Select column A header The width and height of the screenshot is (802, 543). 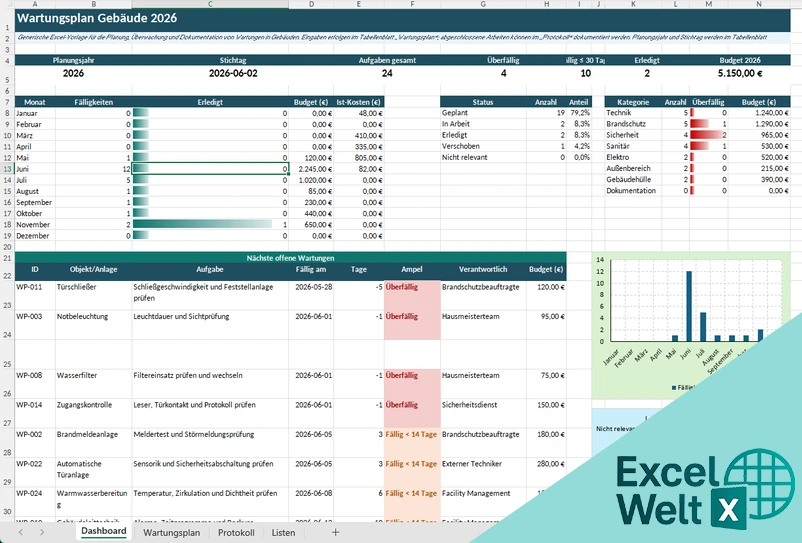pyautogui.click(x=35, y=4)
